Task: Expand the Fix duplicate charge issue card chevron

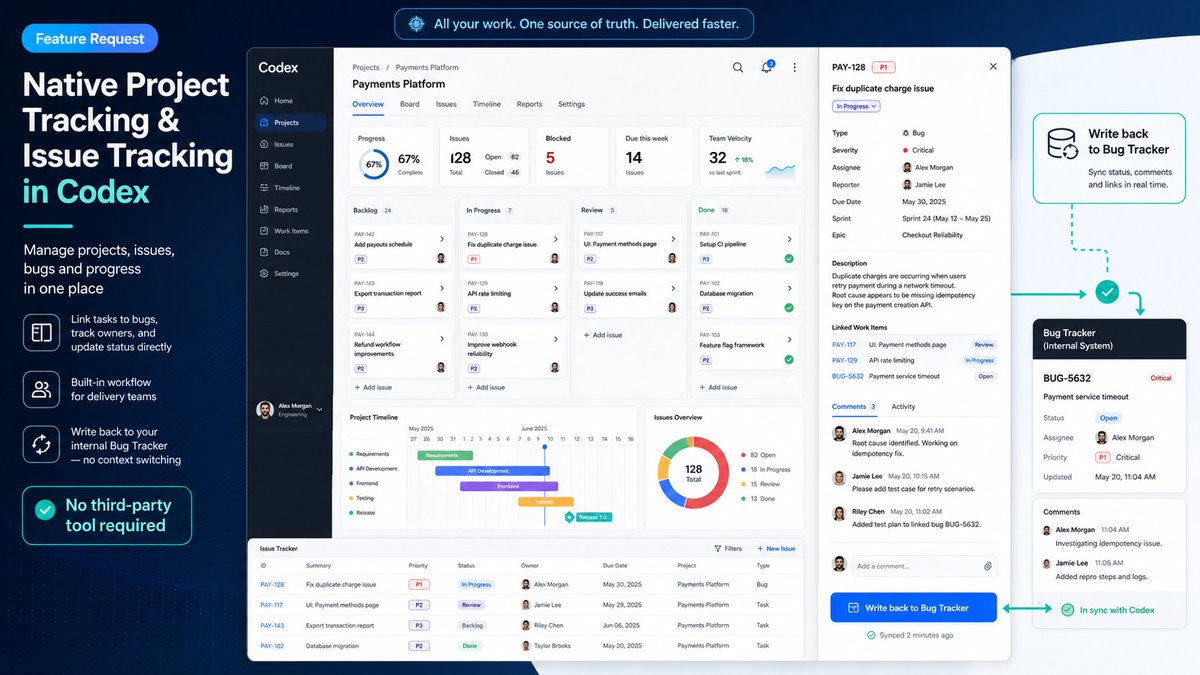Action: [x=556, y=239]
